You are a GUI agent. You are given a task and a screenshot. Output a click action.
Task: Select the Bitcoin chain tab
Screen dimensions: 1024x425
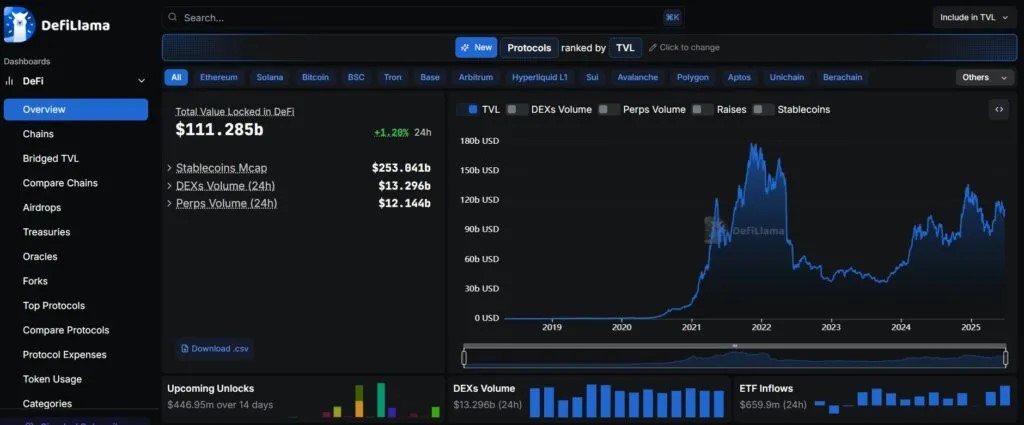click(x=315, y=77)
